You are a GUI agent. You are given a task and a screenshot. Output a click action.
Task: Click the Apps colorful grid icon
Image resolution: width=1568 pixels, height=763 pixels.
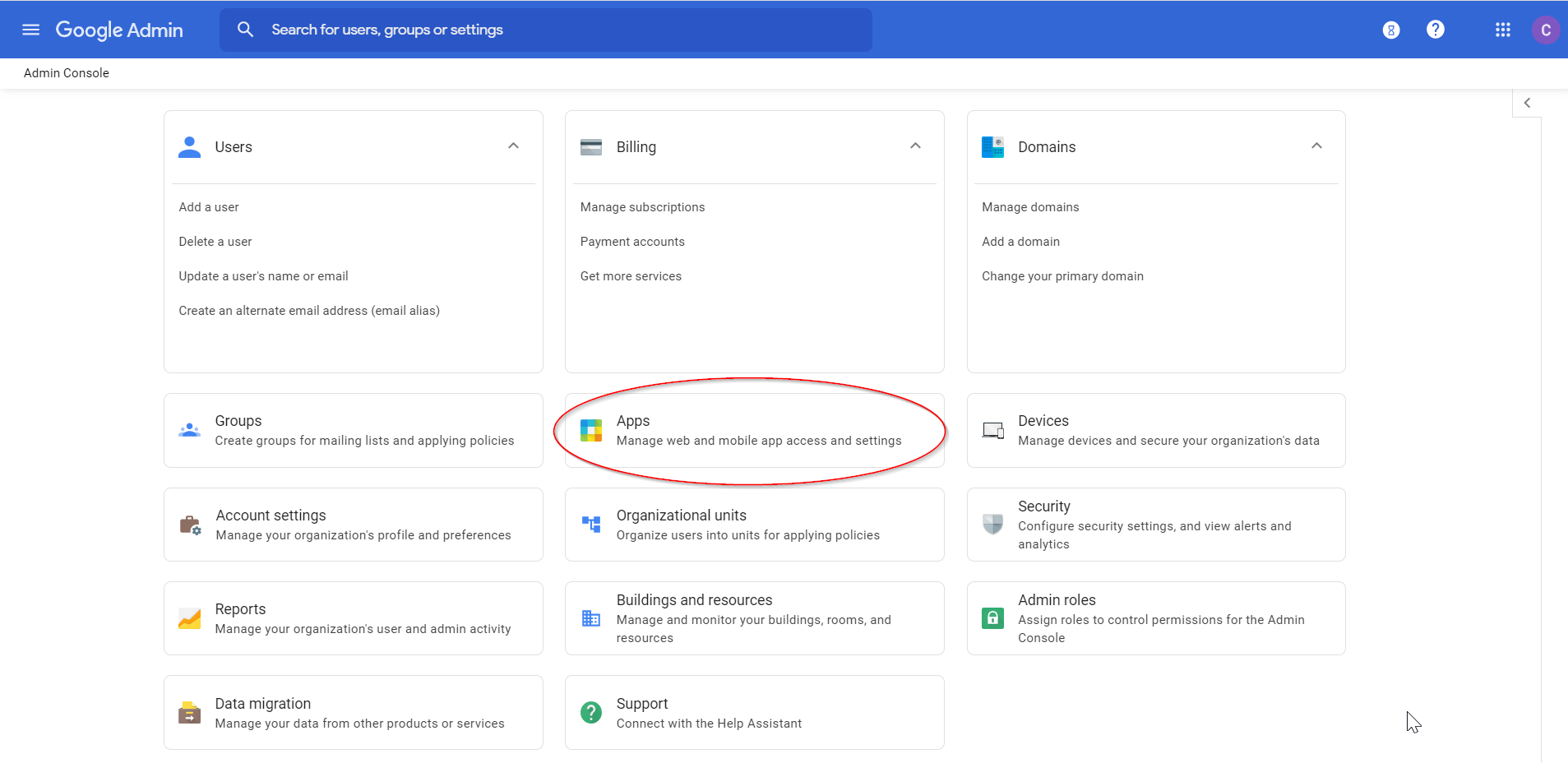click(591, 430)
